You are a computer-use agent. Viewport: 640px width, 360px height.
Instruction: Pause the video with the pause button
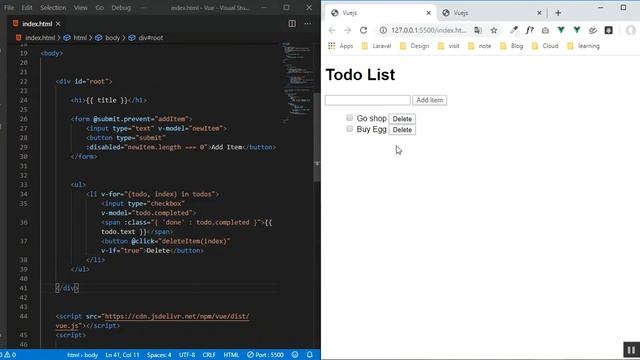pos(631,350)
